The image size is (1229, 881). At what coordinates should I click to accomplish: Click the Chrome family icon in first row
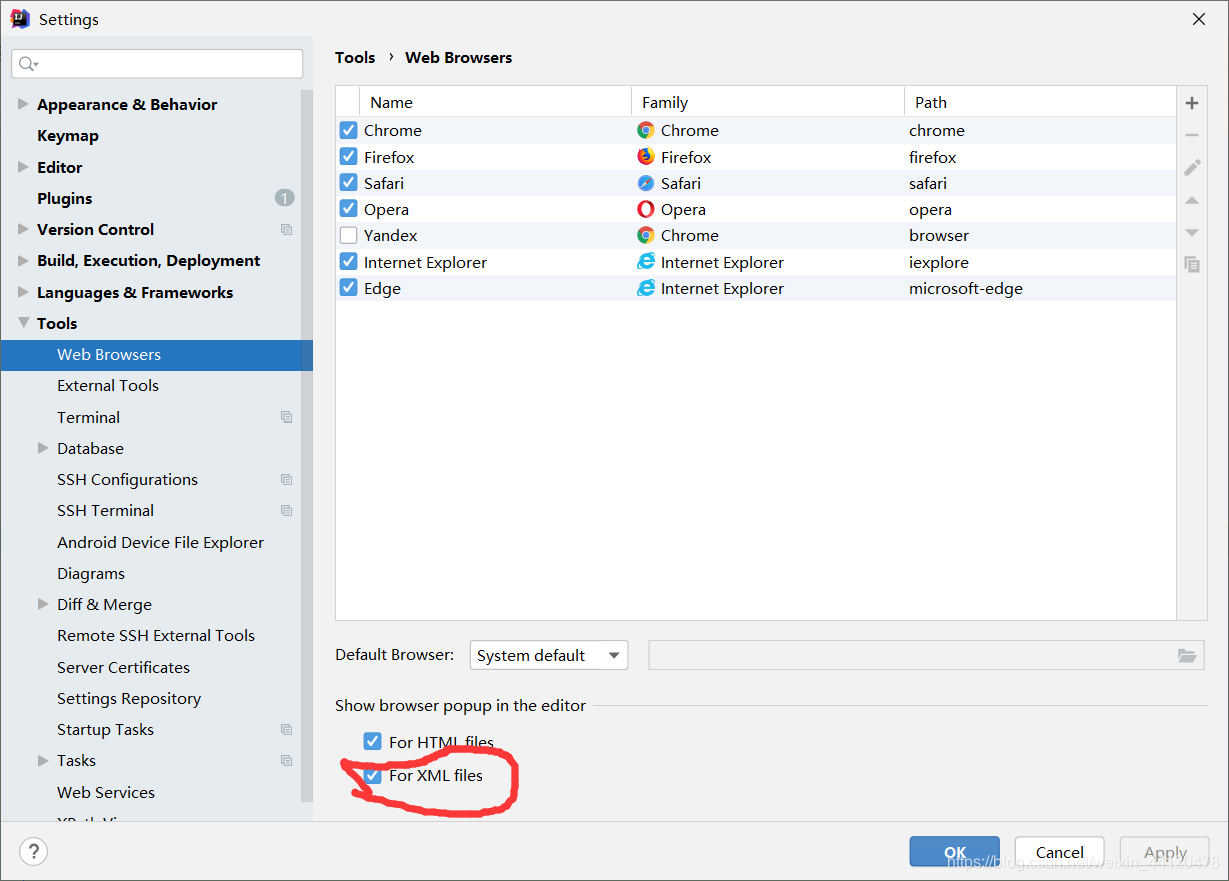click(646, 130)
